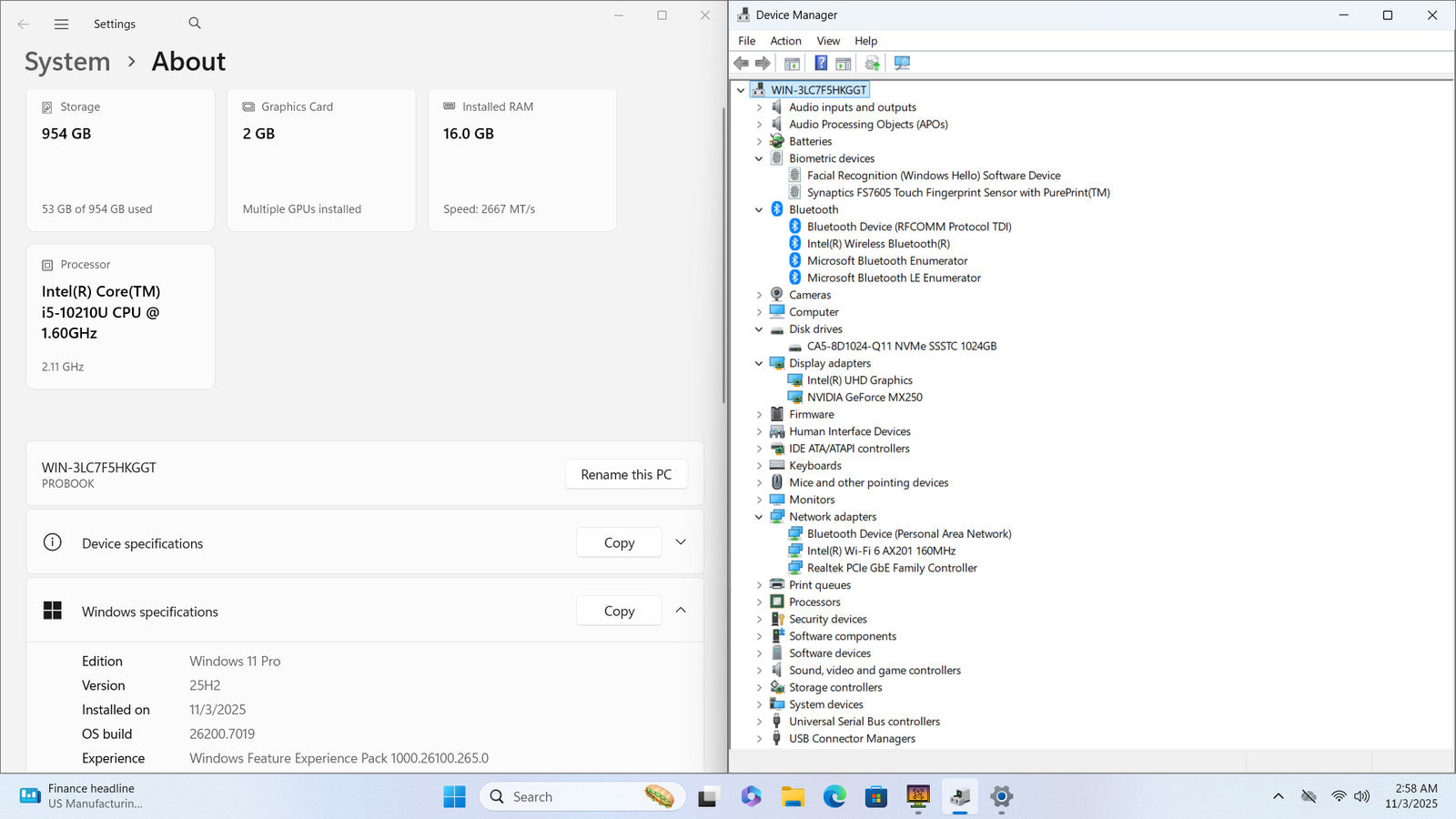Click Show/Hide console tree toolbar icon

[x=792, y=64]
